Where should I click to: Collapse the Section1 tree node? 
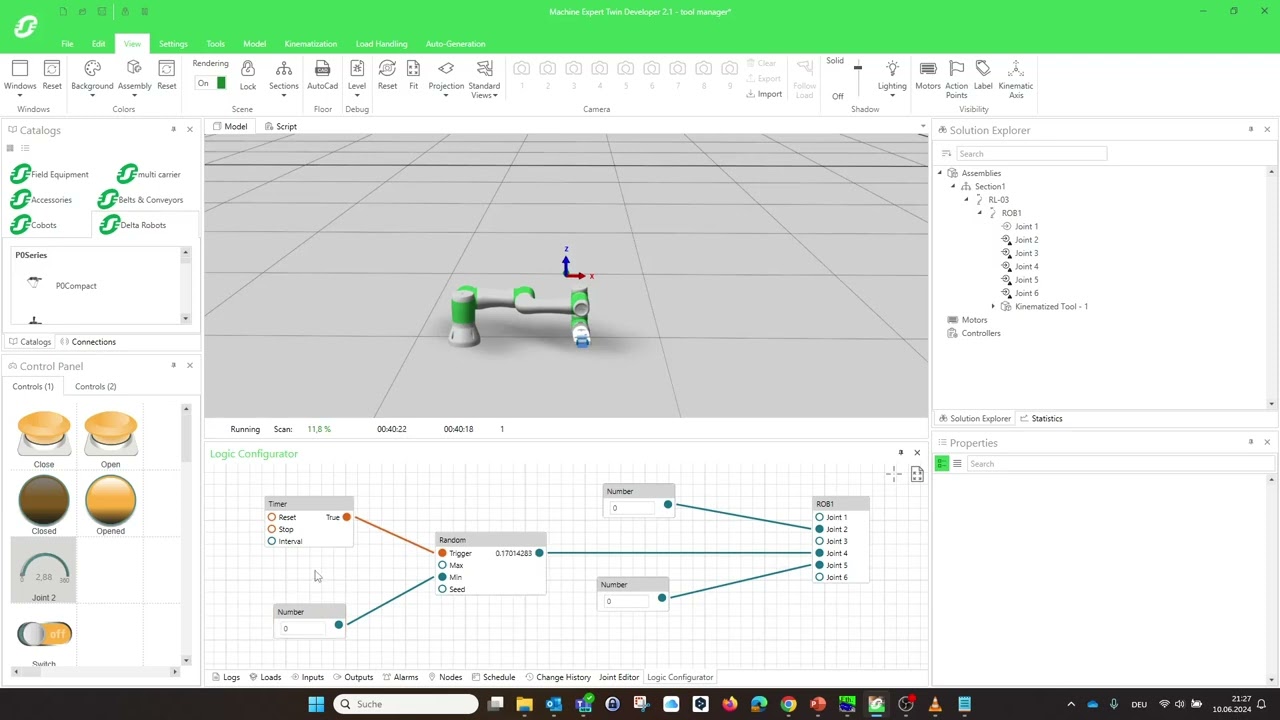click(x=953, y=186)
